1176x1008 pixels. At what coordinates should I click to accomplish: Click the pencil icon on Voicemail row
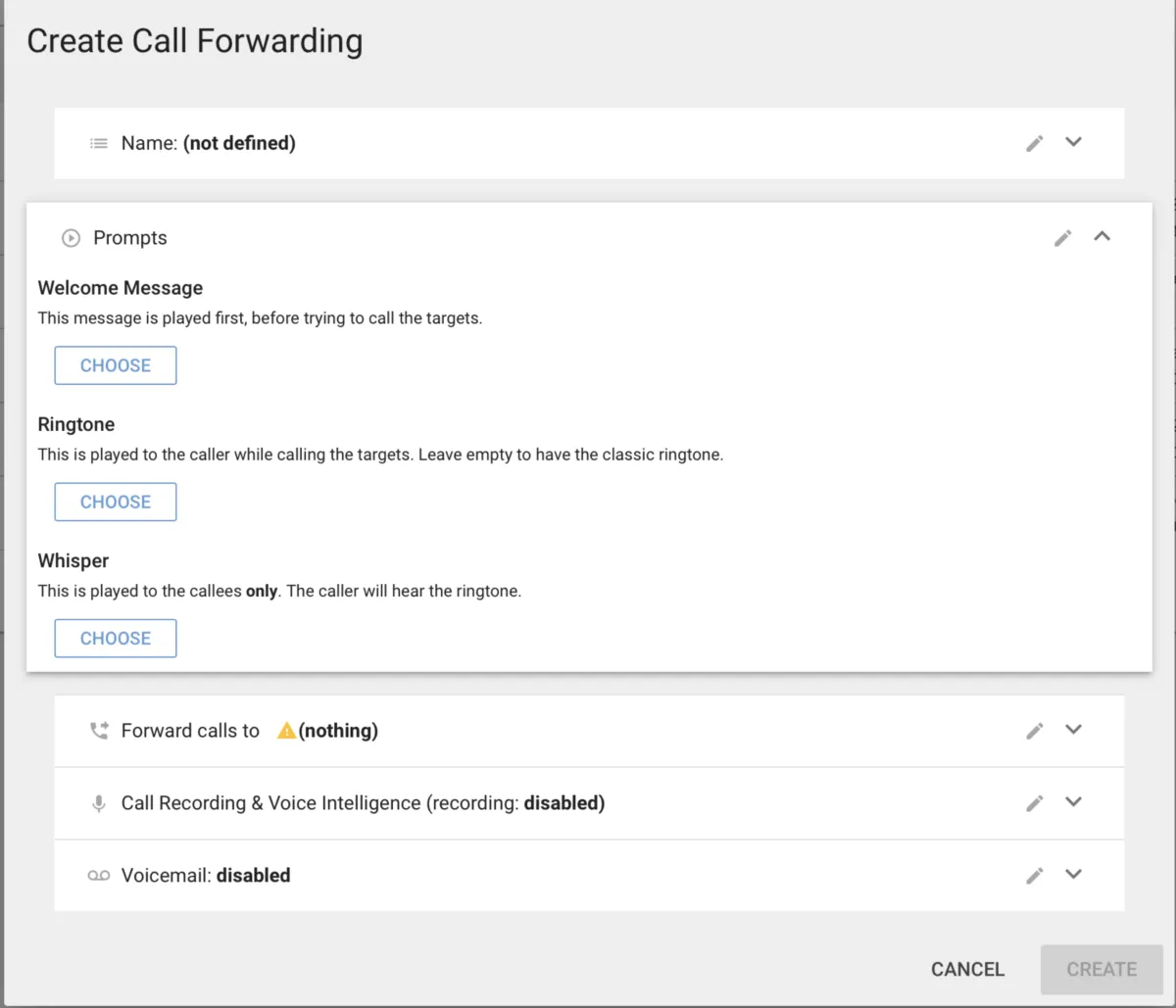(x=1034, y=876)
